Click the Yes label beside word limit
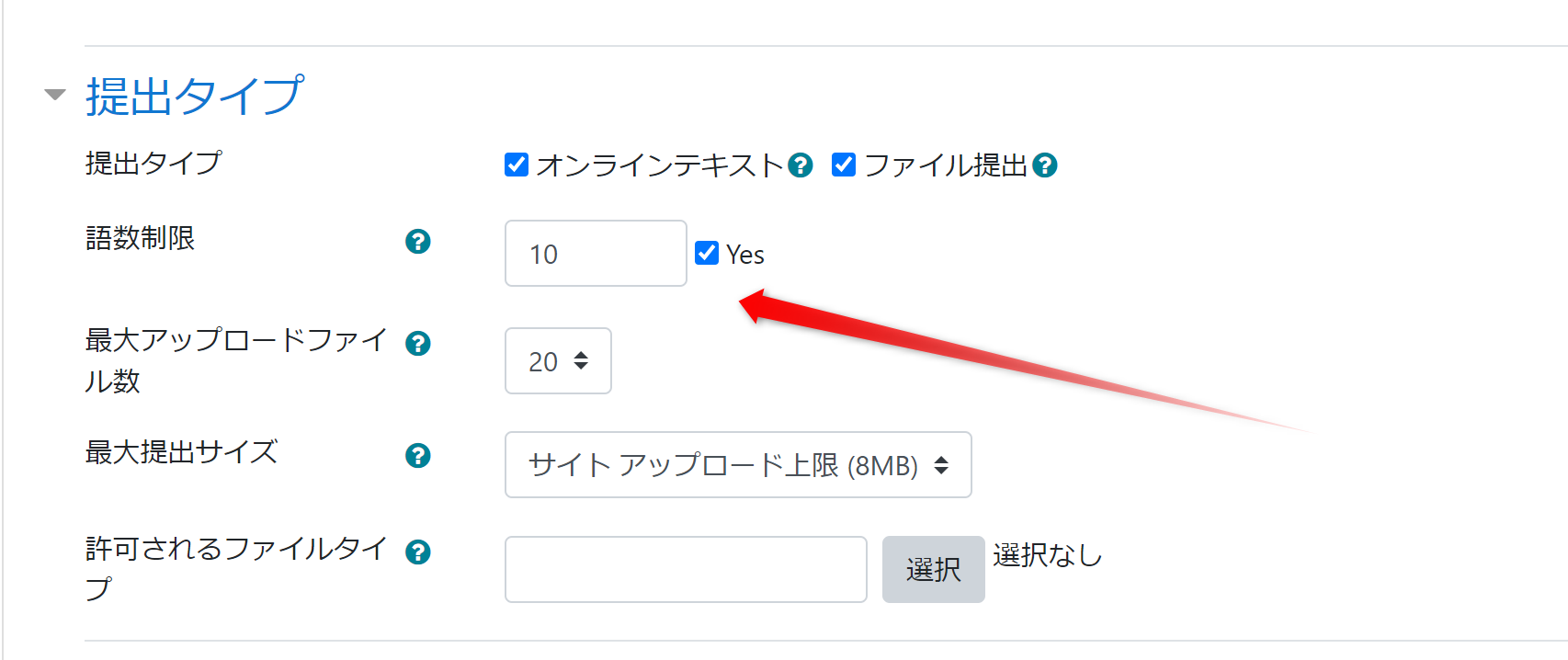Image resolution: width=1568 pixels, height=660 pixels. [x=745, y=255]
